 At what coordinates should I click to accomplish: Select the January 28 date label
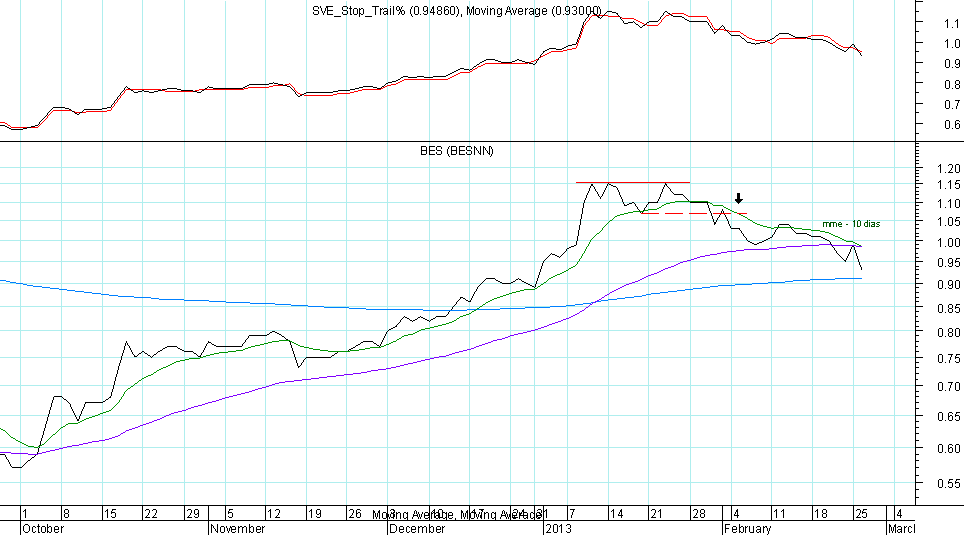698,513
